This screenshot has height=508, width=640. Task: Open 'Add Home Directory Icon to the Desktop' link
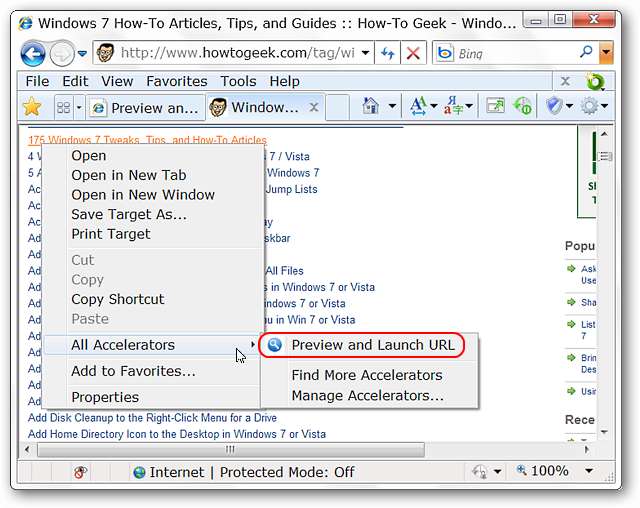coord(177,434)
